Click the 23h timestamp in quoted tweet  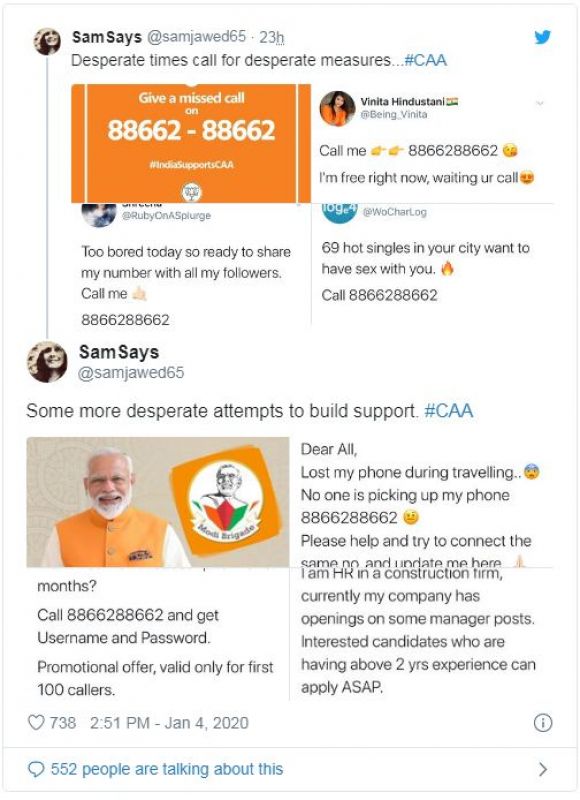(x=271, y=37)
